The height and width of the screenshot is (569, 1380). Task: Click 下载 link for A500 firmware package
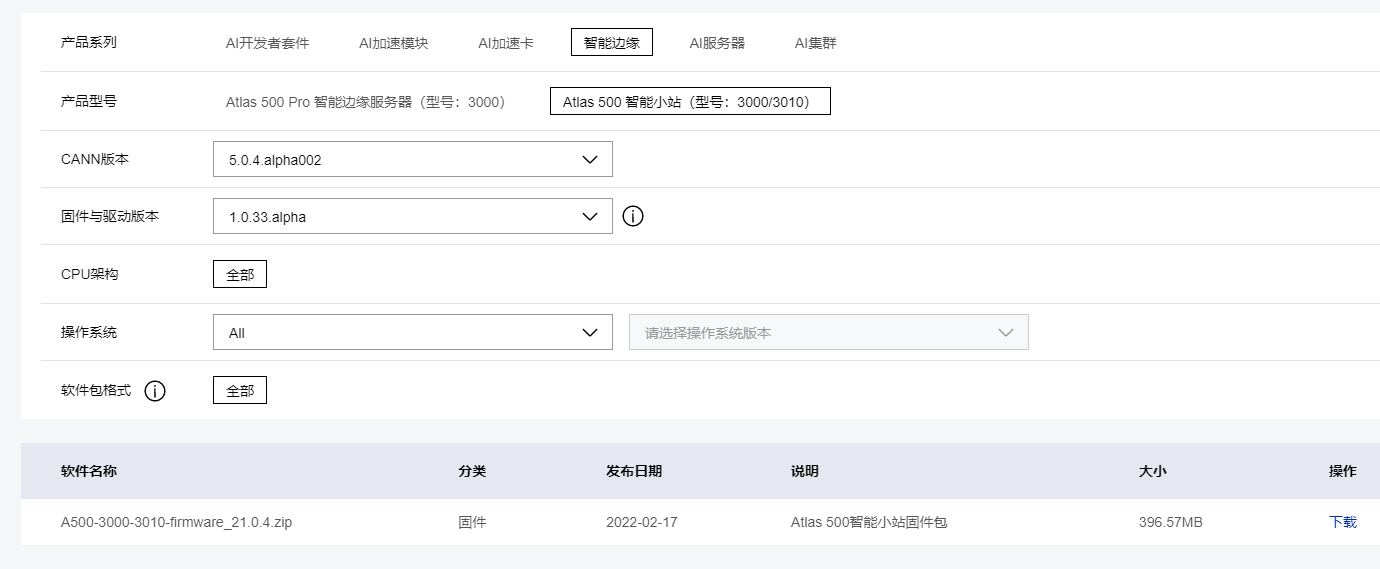(1343, 522)
